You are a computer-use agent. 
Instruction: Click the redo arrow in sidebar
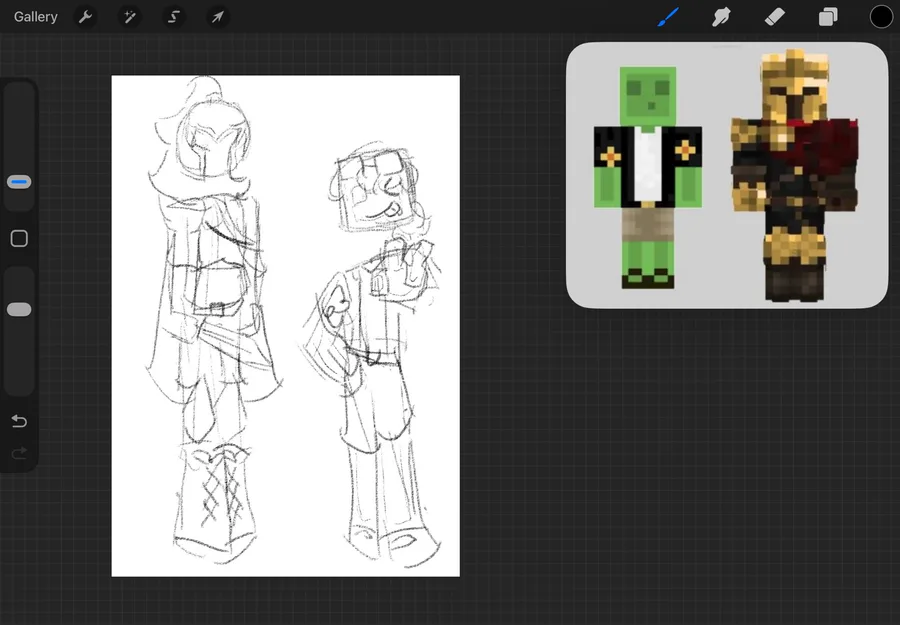[x=19, y=453]
